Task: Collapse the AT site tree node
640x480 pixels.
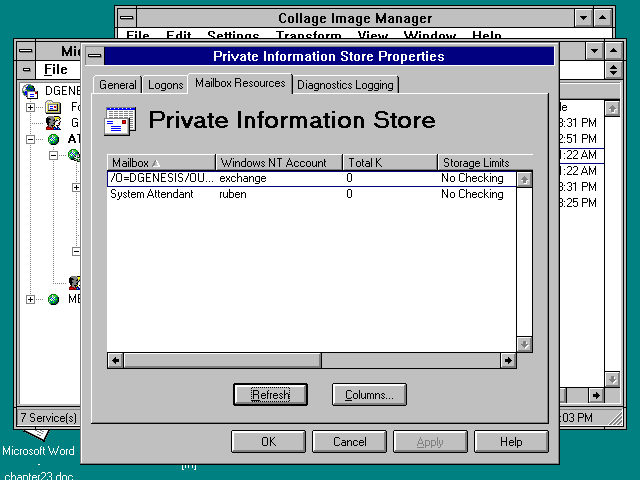Action: pyautogui.click(x=30, y=140)
